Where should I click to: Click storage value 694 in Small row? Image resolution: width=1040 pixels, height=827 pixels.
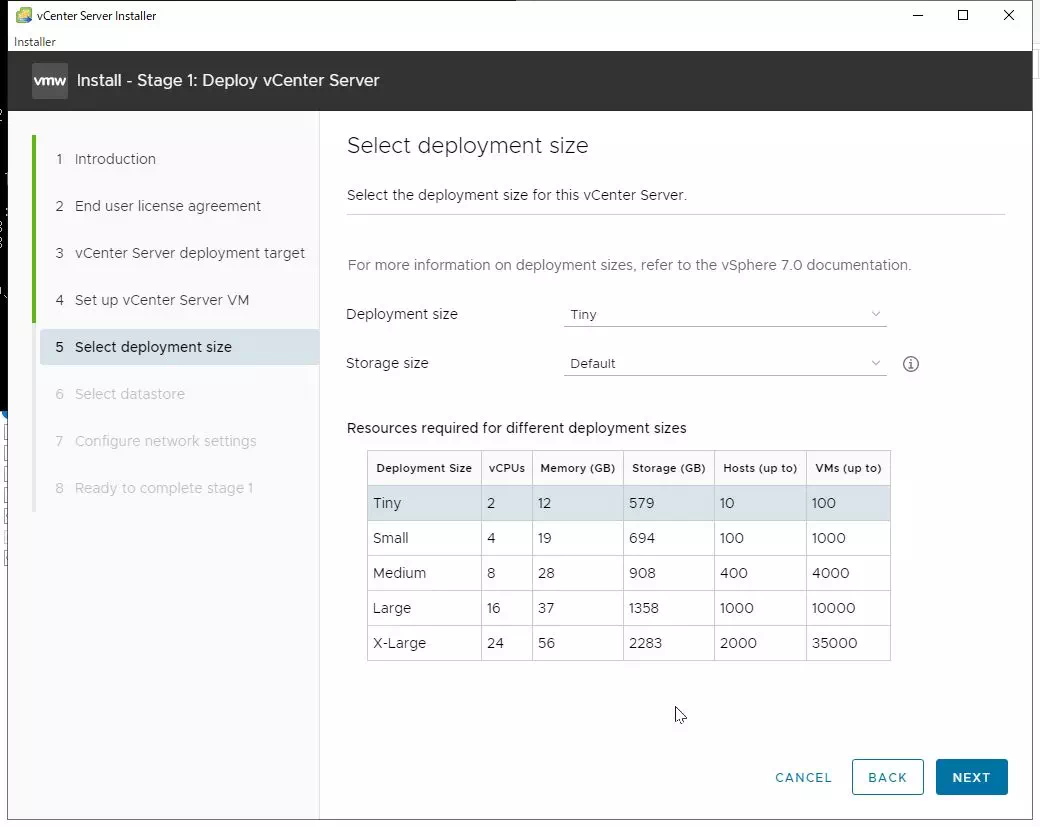coord(641,538)
